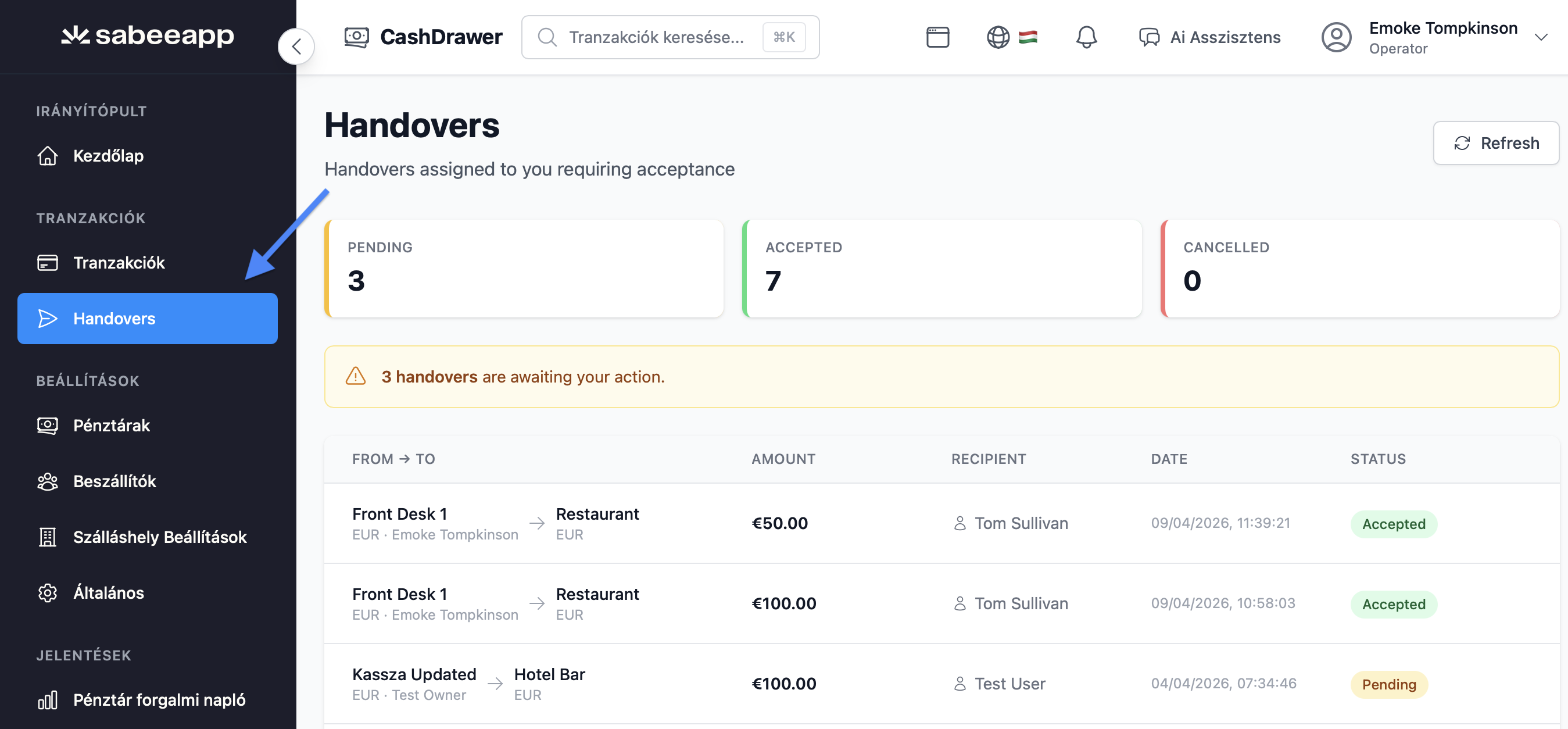Screen dimensions: 1568x729
Task: Open the language globe selector
Action: pos(998,37)
